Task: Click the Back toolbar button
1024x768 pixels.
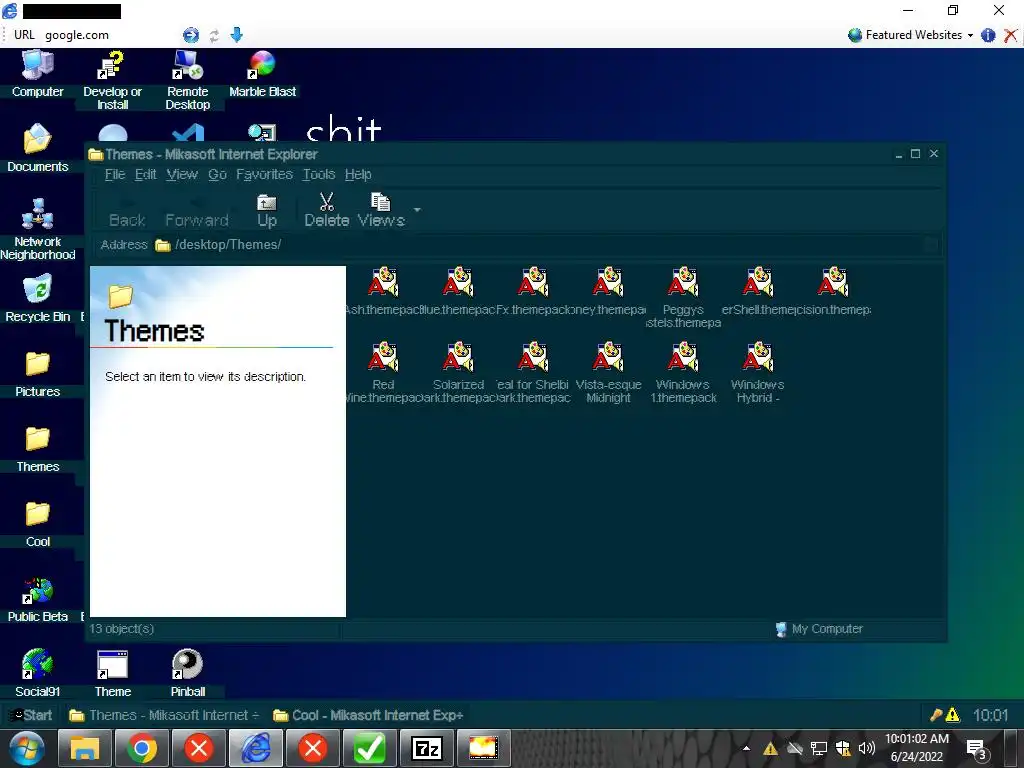Action: click(127, 210)
